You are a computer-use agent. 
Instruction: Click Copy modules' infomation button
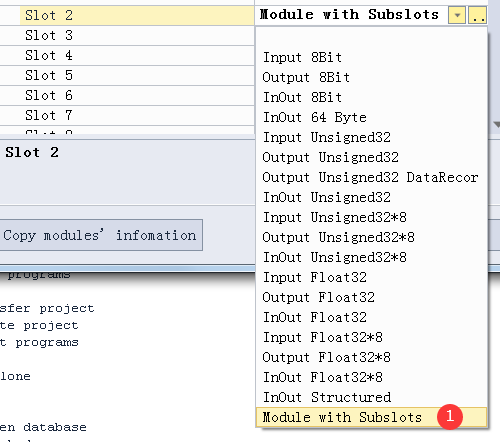[x=101, y=235]
